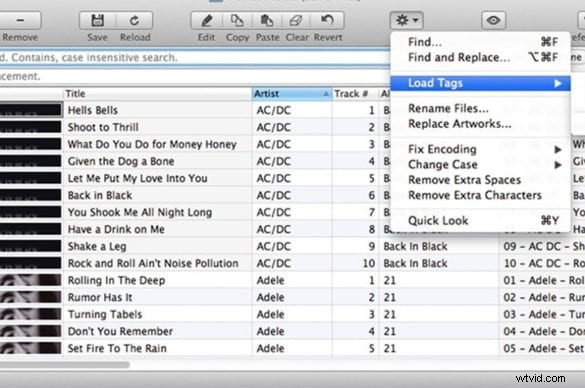Select Given the Dog a Bone
This screenshot has height=388, width=585.
tap(121, 161)
